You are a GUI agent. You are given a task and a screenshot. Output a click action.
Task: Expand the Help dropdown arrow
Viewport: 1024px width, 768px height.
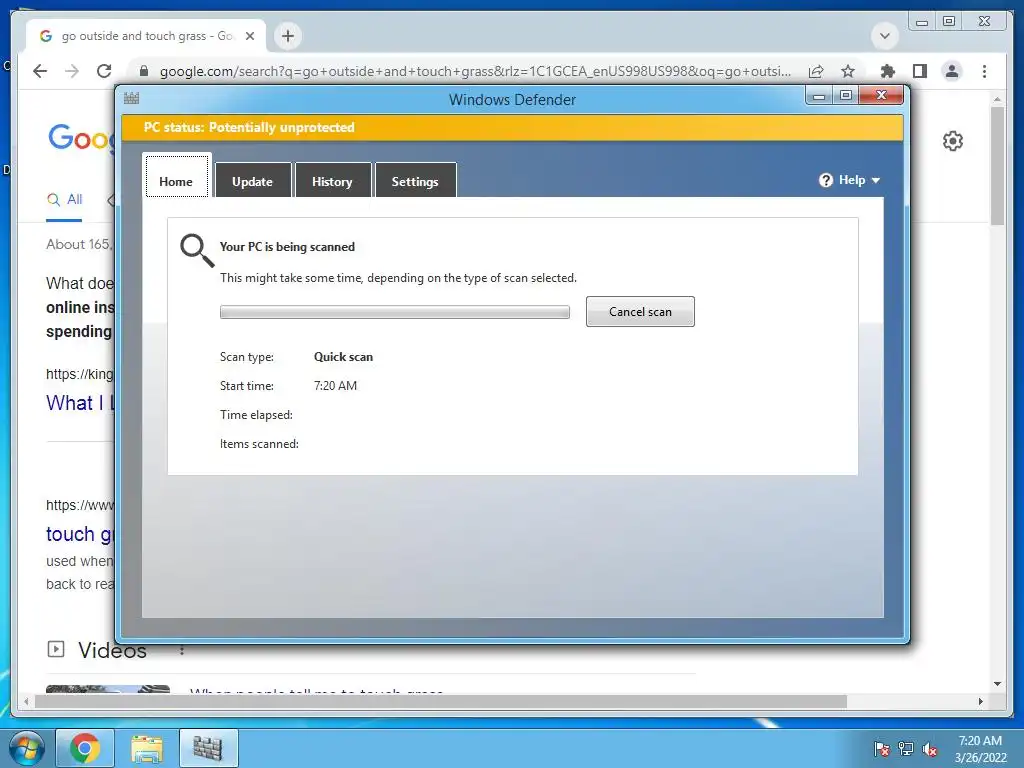pyautogui.click(x=876, y=180)
